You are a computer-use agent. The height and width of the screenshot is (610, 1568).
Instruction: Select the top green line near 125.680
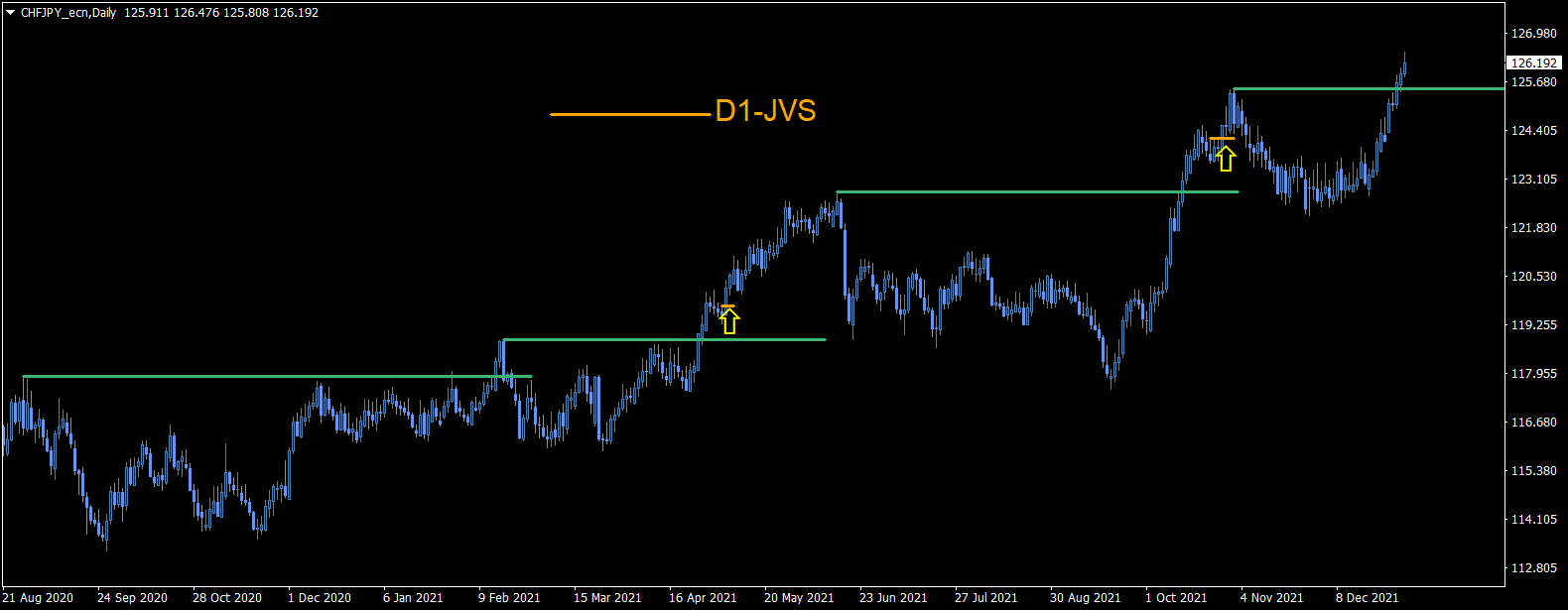(1368, 88)
